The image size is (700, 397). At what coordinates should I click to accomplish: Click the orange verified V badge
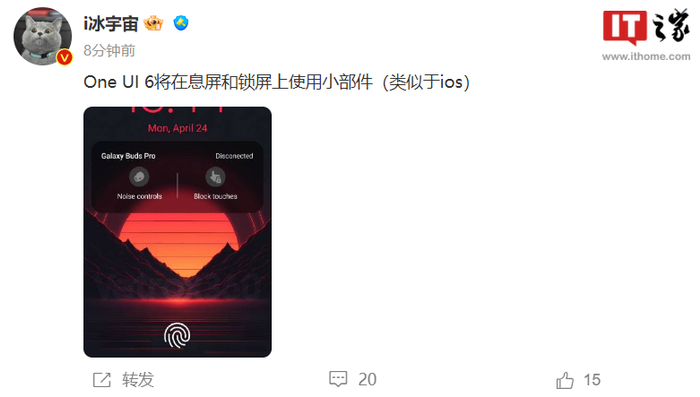pos(65,58)
